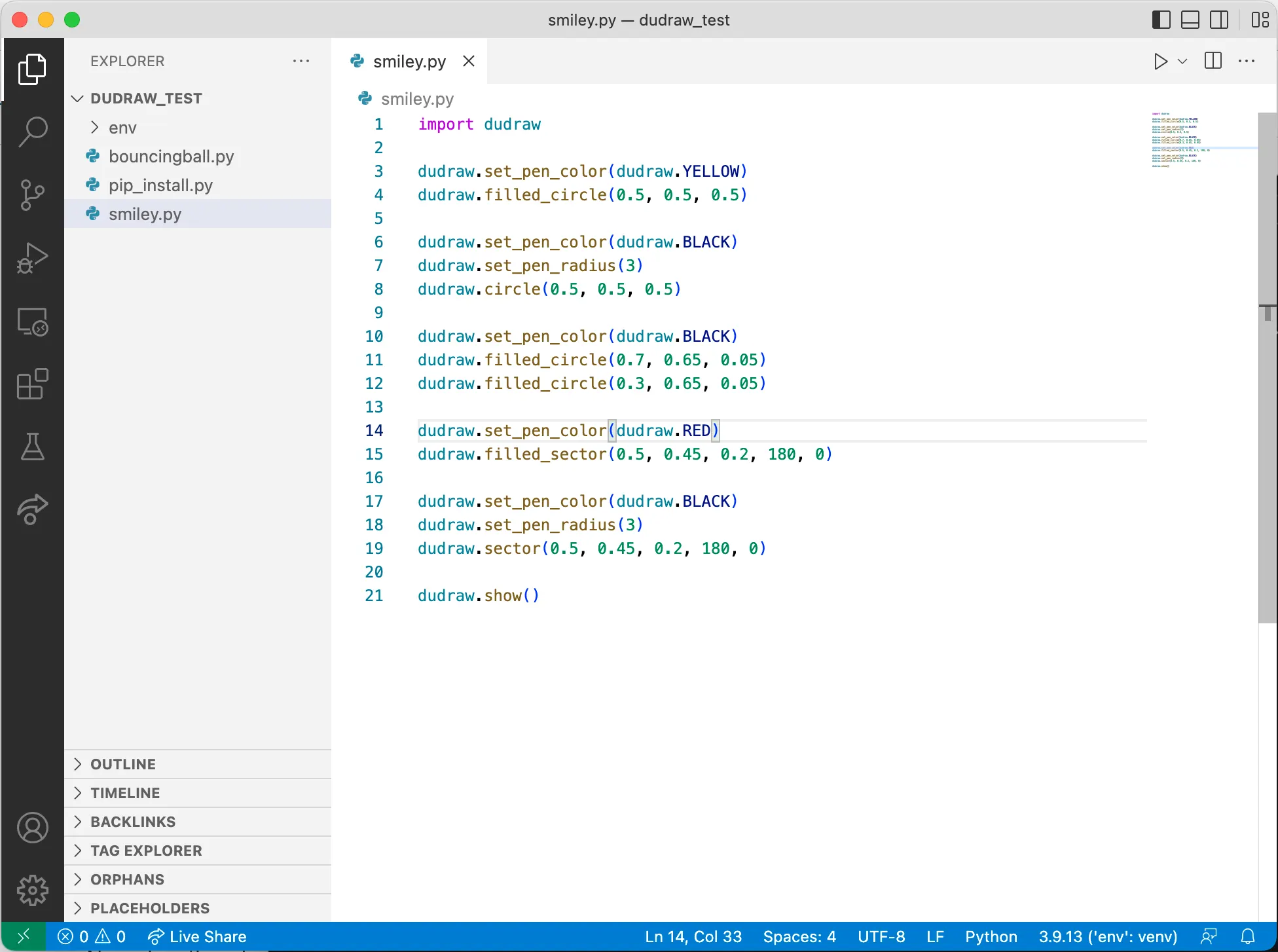Open the Manage settings gear
Viewport: 1278px width, 952px height.
pyautogui.click(x=33, y=890)
